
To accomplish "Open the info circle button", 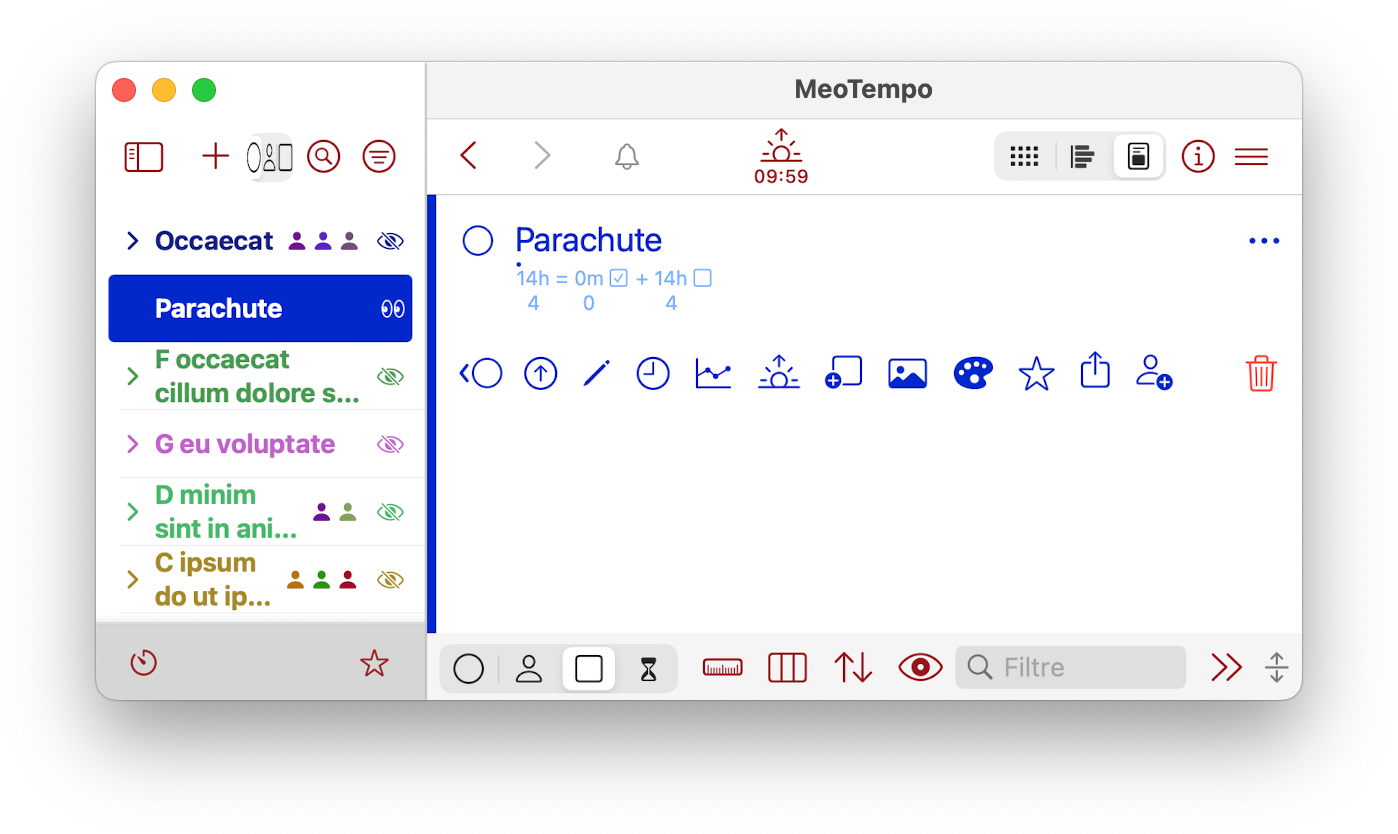I will pos(1198,157).
